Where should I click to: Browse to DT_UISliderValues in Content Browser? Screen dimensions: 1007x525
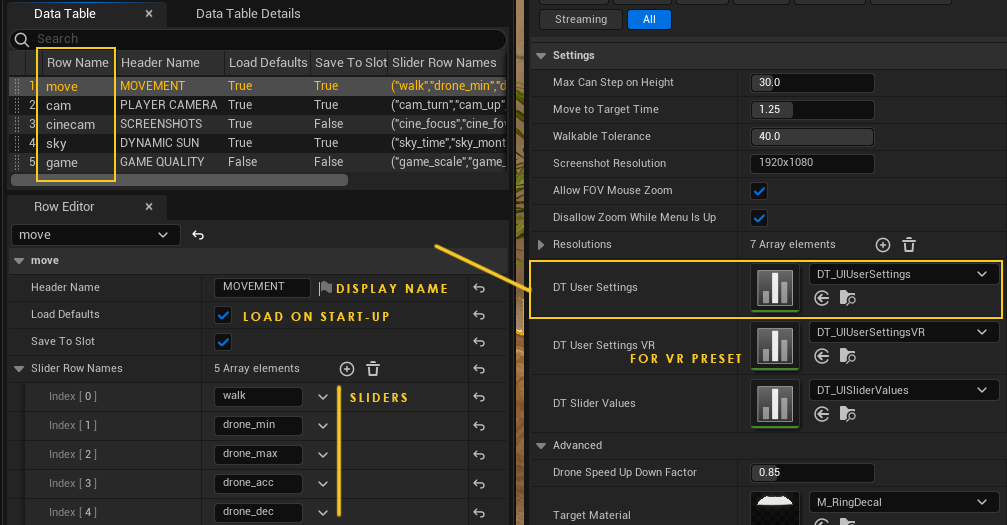coord(848,414)
